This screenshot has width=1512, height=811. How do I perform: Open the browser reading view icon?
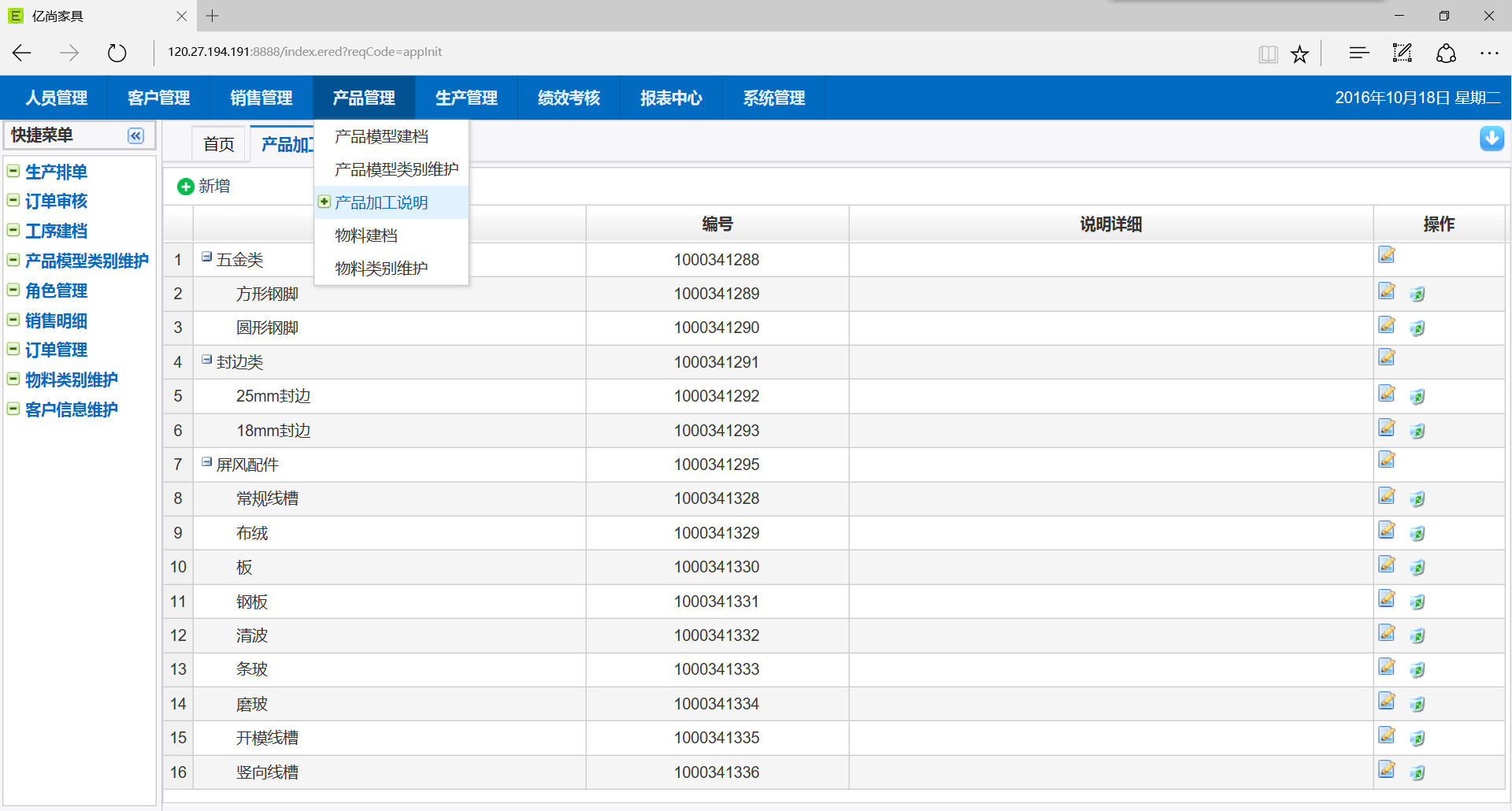pyautogui.click(x=1268, y=54)
